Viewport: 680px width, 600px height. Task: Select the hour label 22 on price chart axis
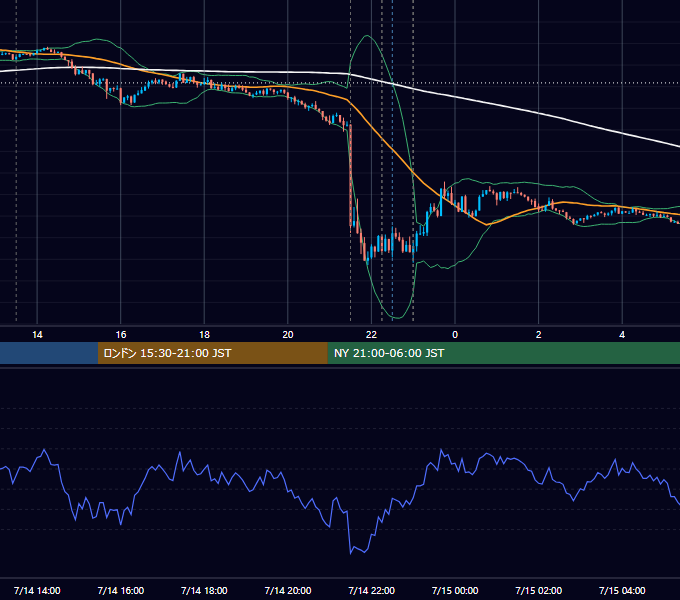(371, 335)
